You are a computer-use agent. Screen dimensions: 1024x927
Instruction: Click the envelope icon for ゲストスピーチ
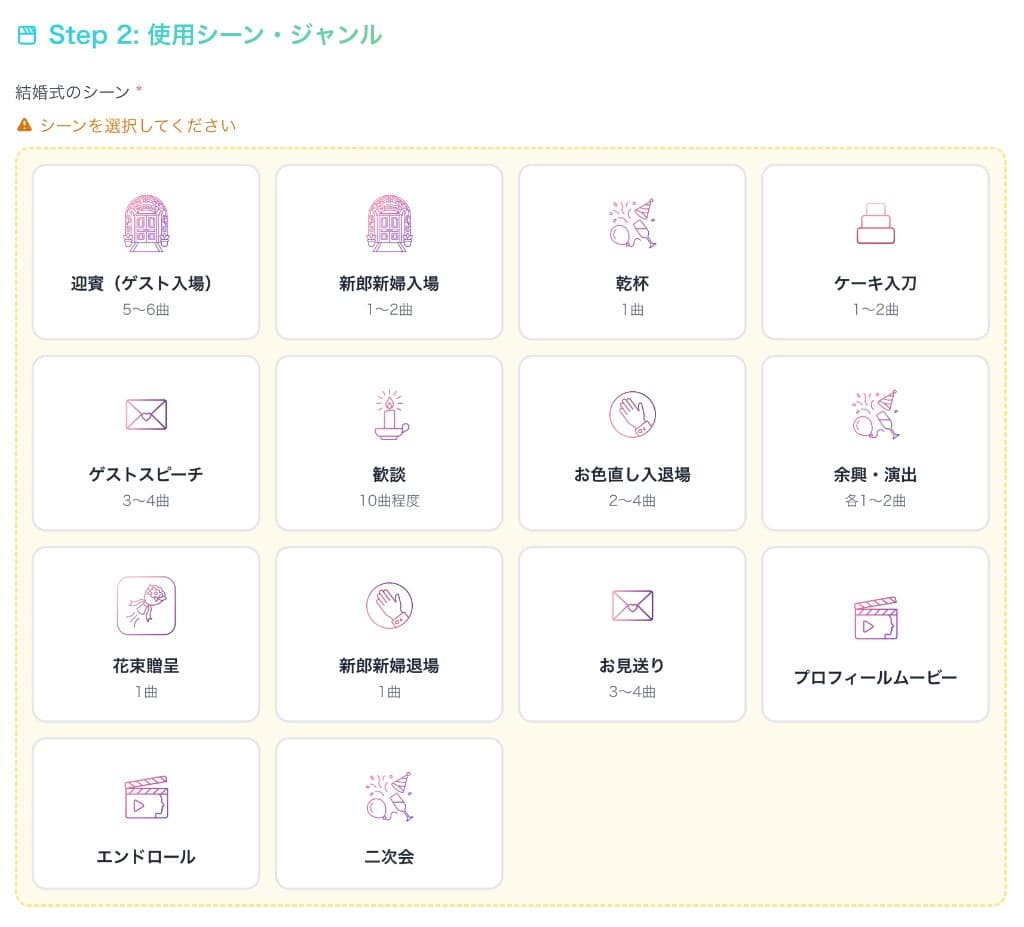pyautogui.click(x=145, y=414)
